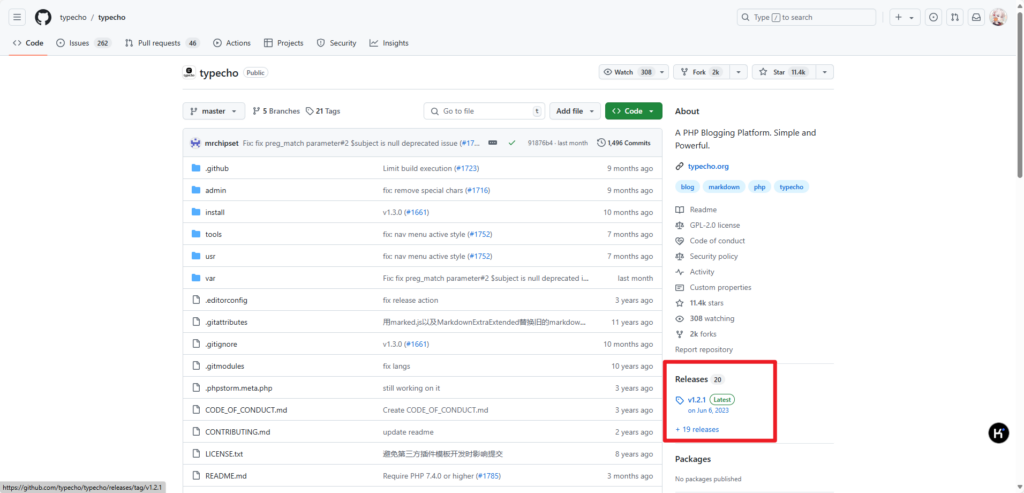
Task: Open the admin folder icon
Action: (195, 190)
